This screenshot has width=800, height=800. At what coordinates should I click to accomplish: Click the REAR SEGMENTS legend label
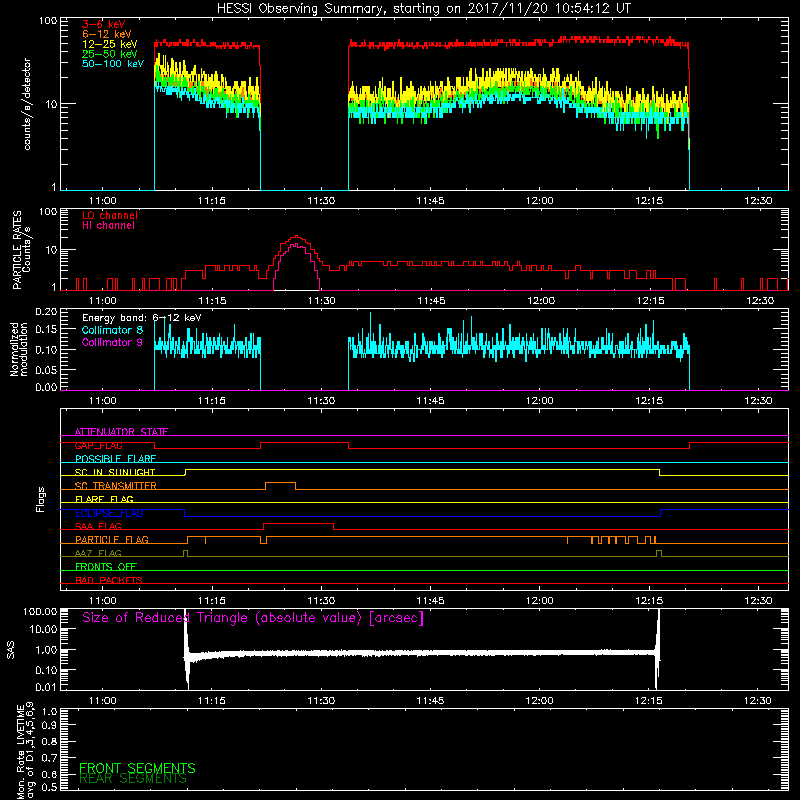coord(133,779)
